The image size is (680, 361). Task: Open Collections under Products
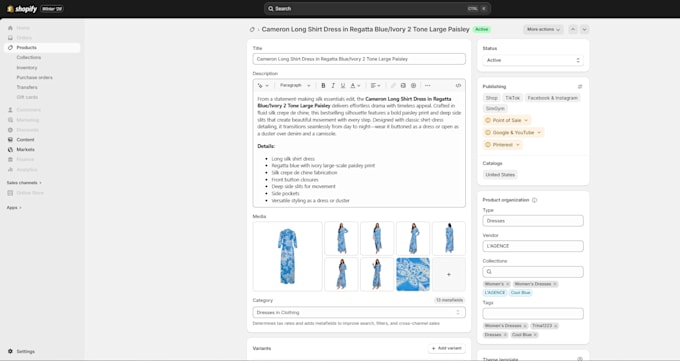click(x=29, y=57)
